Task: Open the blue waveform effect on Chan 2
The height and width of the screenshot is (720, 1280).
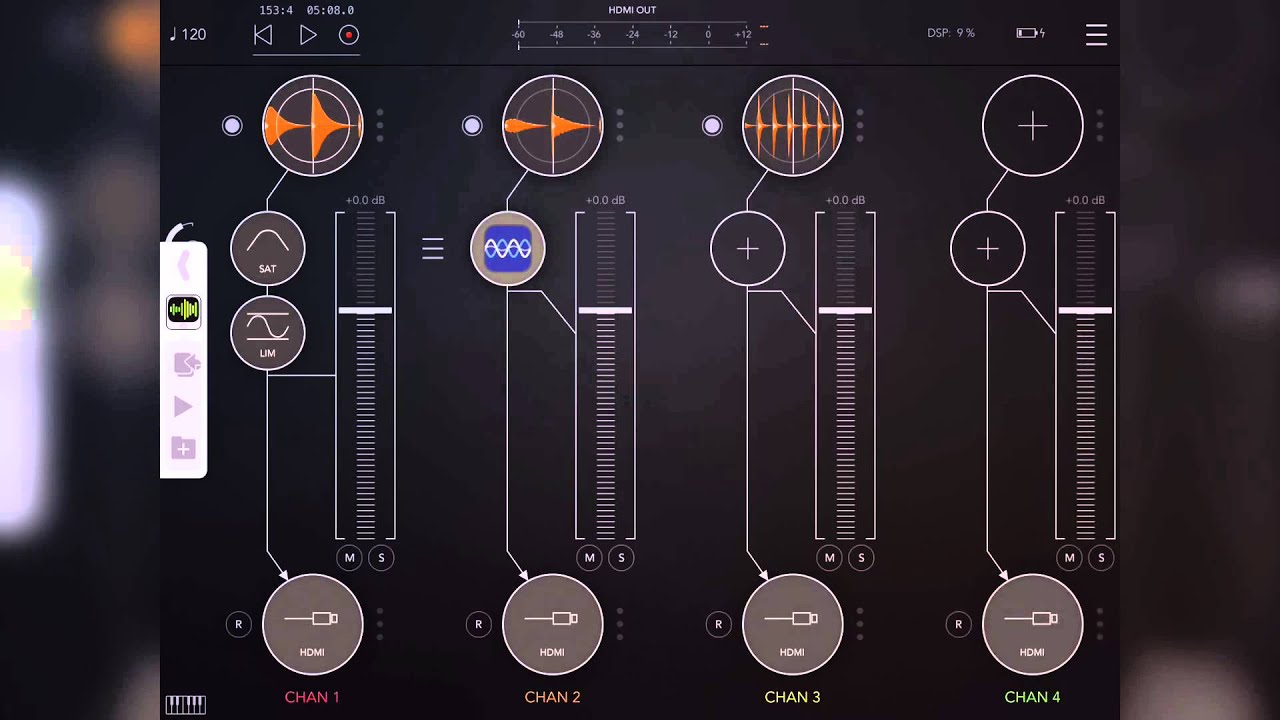Action: (508, 248)
